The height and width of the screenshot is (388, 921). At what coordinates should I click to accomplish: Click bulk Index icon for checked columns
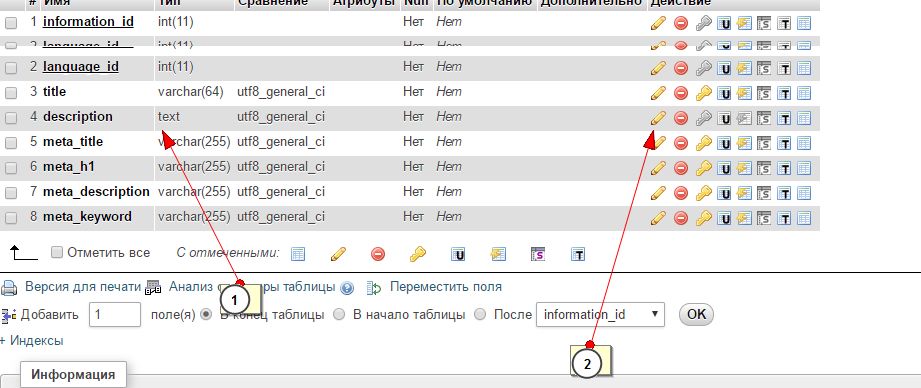pos(498,254)
